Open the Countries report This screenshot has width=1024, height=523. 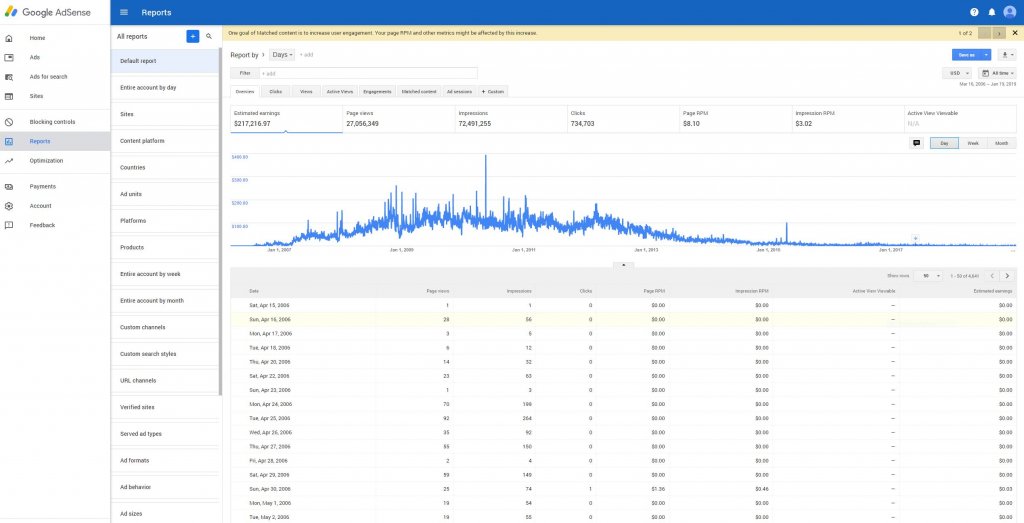pos(132,167)
